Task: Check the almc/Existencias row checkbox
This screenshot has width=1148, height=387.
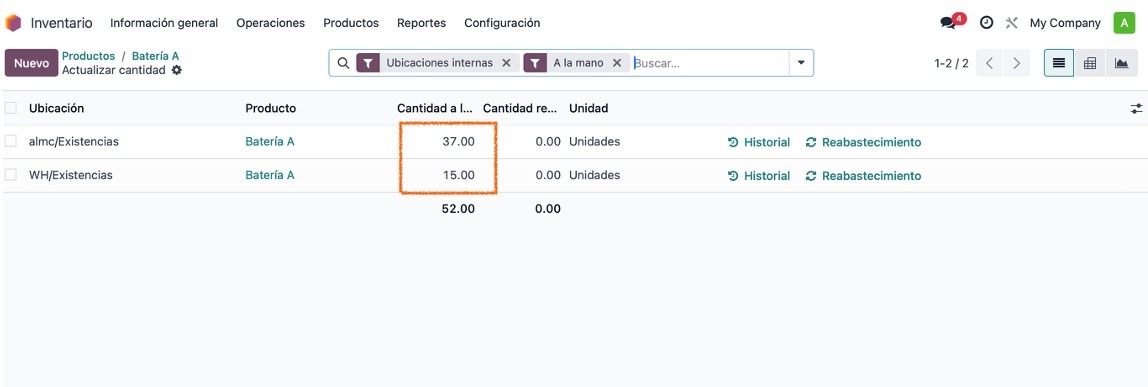Action: point(10,141)
